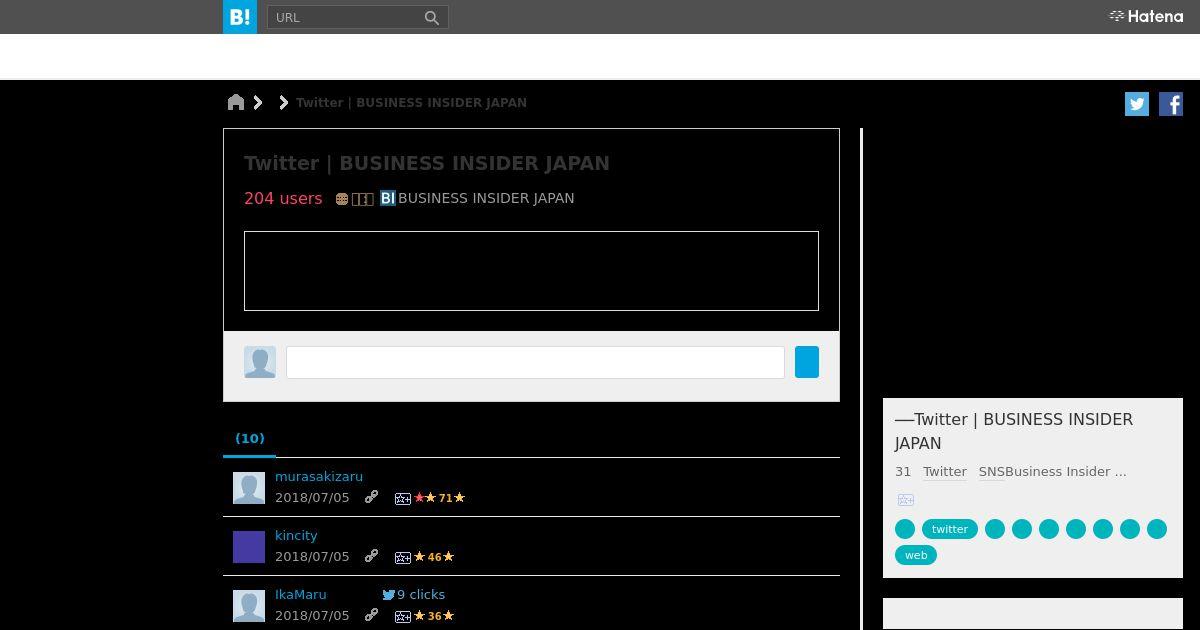Click the 2018/07/05 date on IkaMaru's comment
Screen dimensions: 1200x630
(x=312, y=615)
